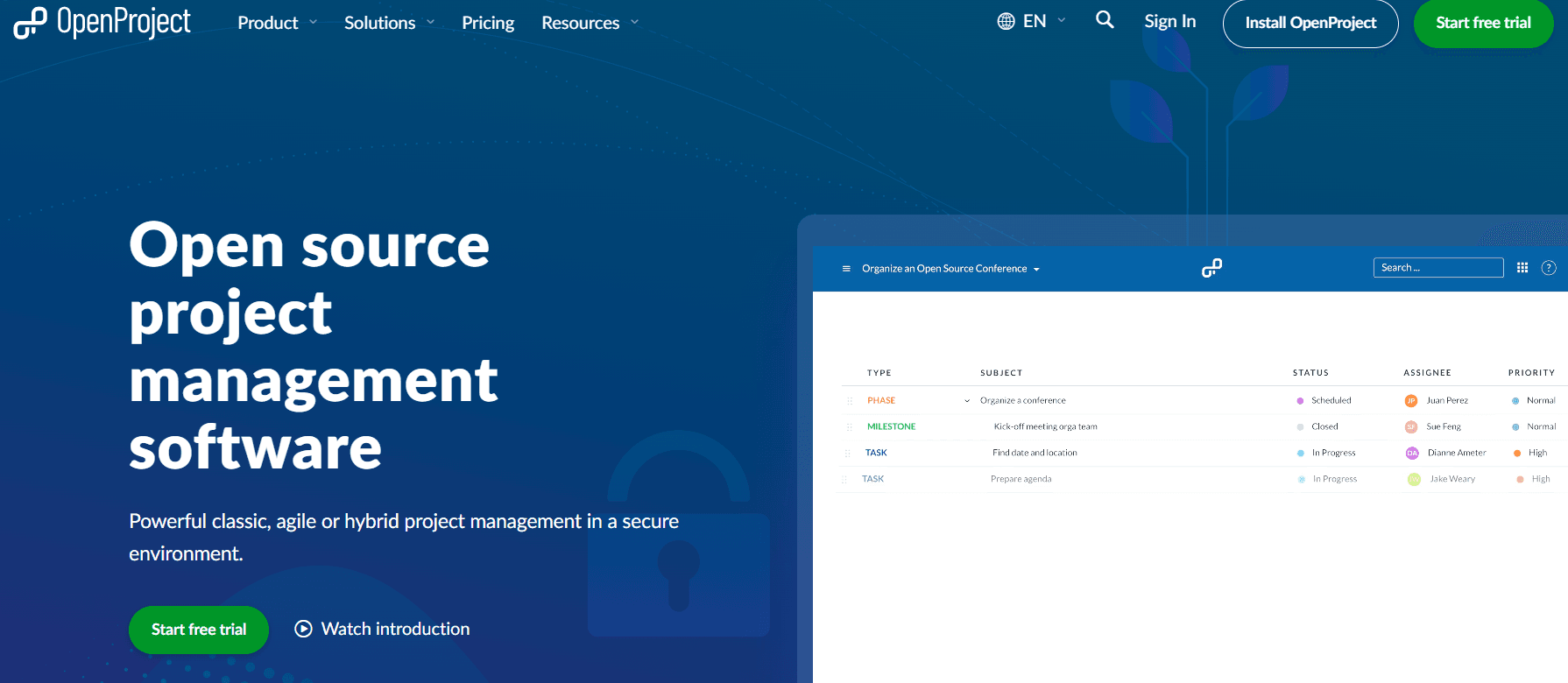Click the play icon beside Watch introduction

(303, 629)
